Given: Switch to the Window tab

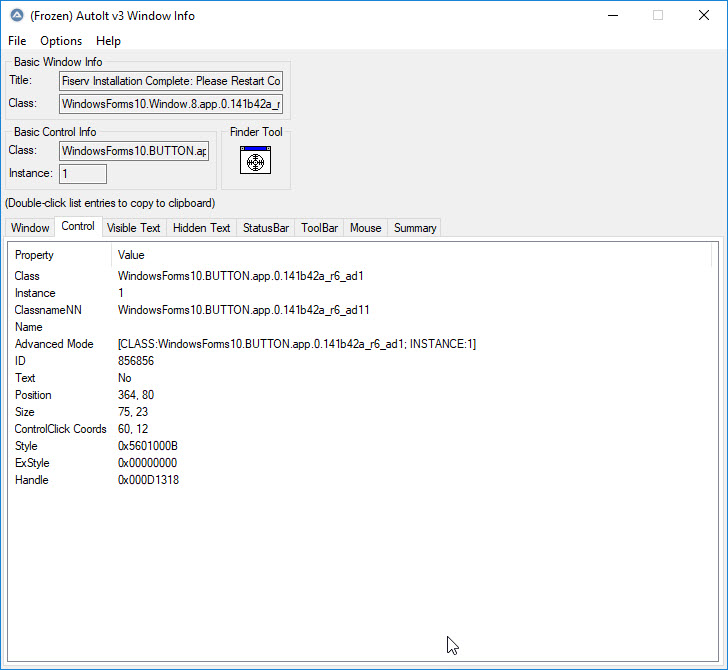Looking at the screenshot, I should point(30,228).
